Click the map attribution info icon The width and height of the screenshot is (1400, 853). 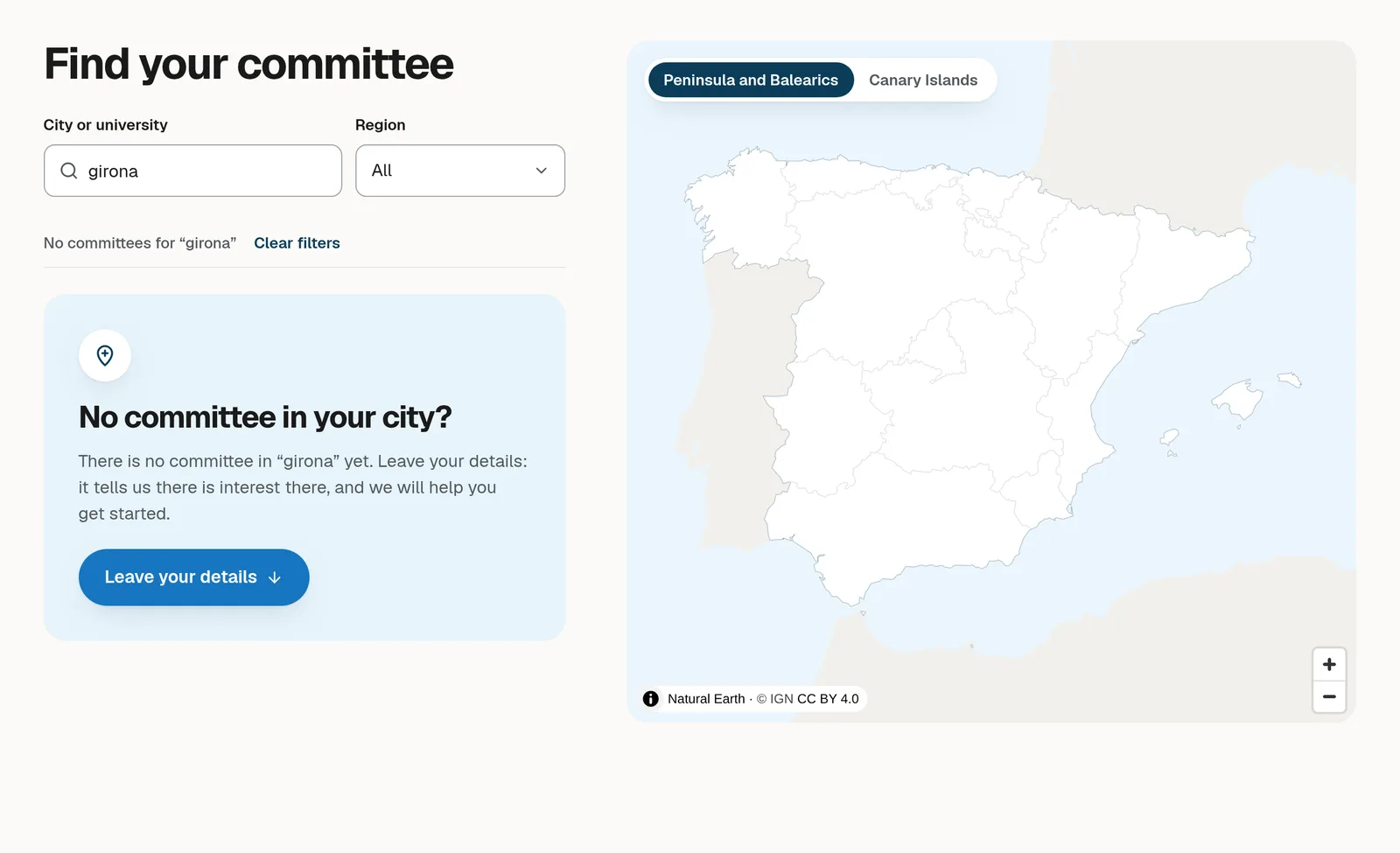pos(651,699)
